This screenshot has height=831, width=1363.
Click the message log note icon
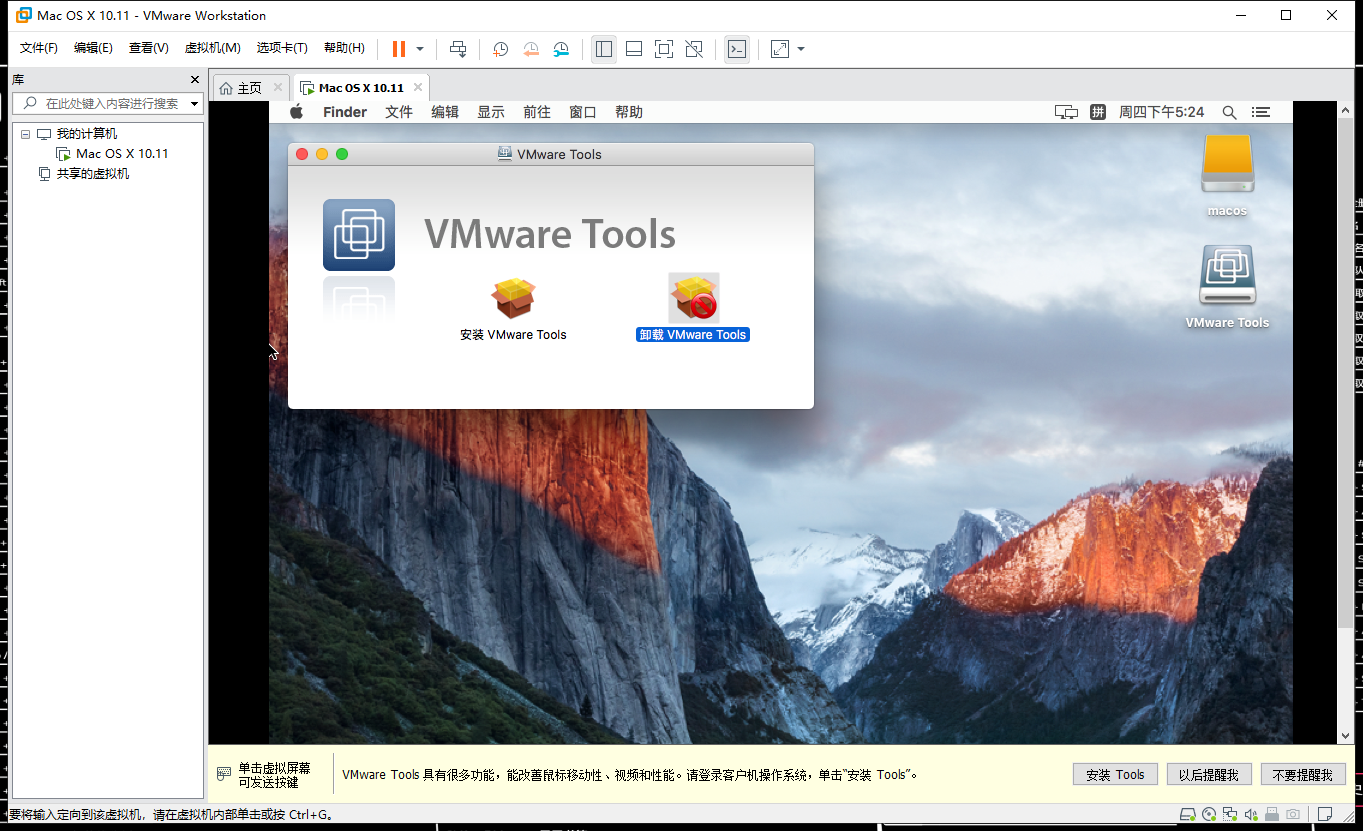tap(1325, 814)
